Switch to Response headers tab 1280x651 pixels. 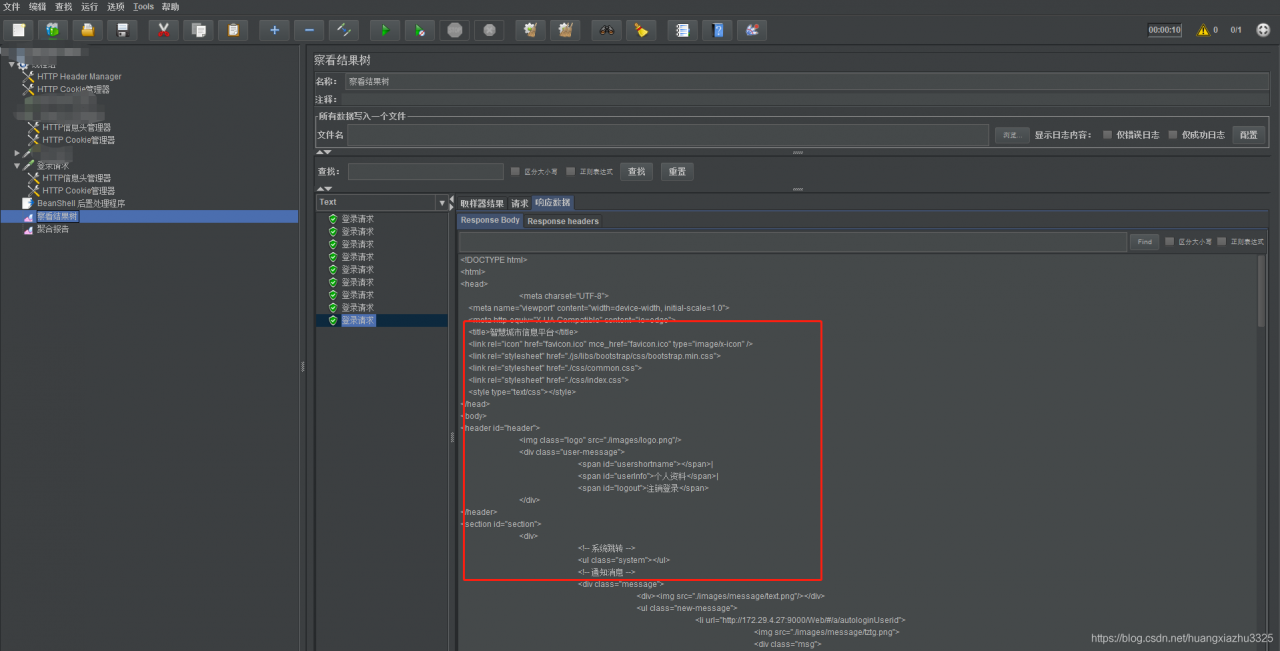point(563,221)
